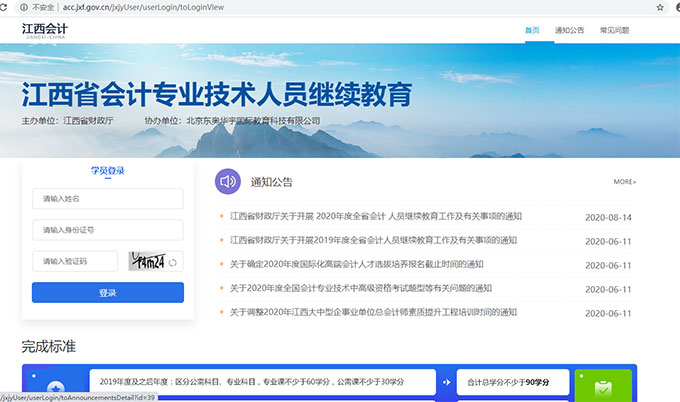The width and height of the screenshot is (680, 402).
Task: Click the captcha image fdm24
Action: [146, 261]
